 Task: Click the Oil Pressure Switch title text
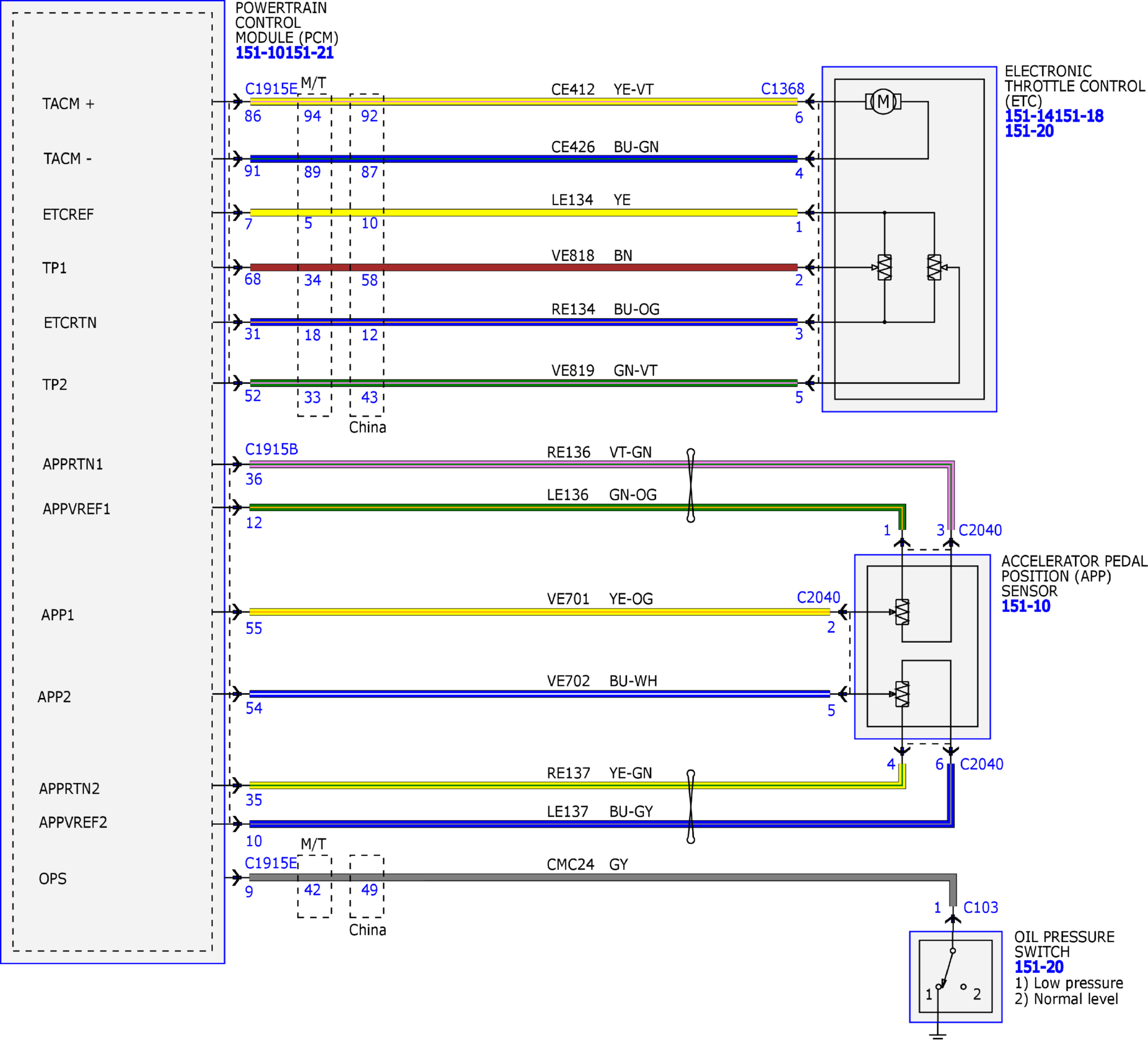[1064, 944]
